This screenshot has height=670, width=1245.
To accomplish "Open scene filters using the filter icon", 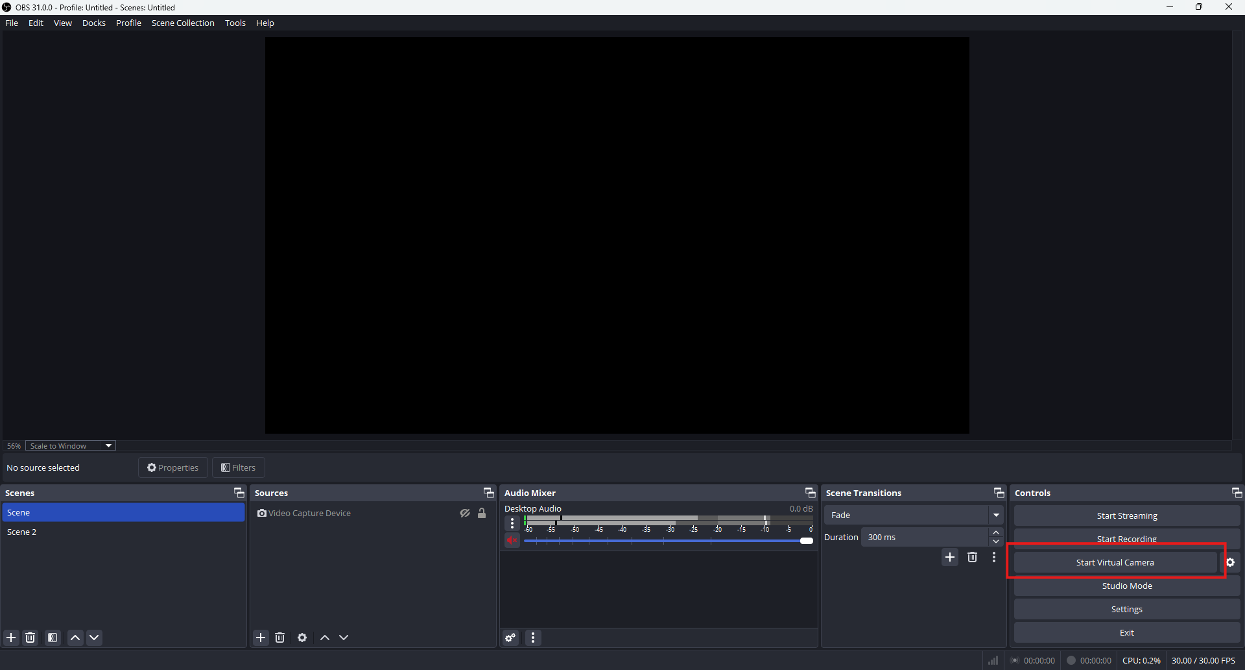I will click(52, 637).
